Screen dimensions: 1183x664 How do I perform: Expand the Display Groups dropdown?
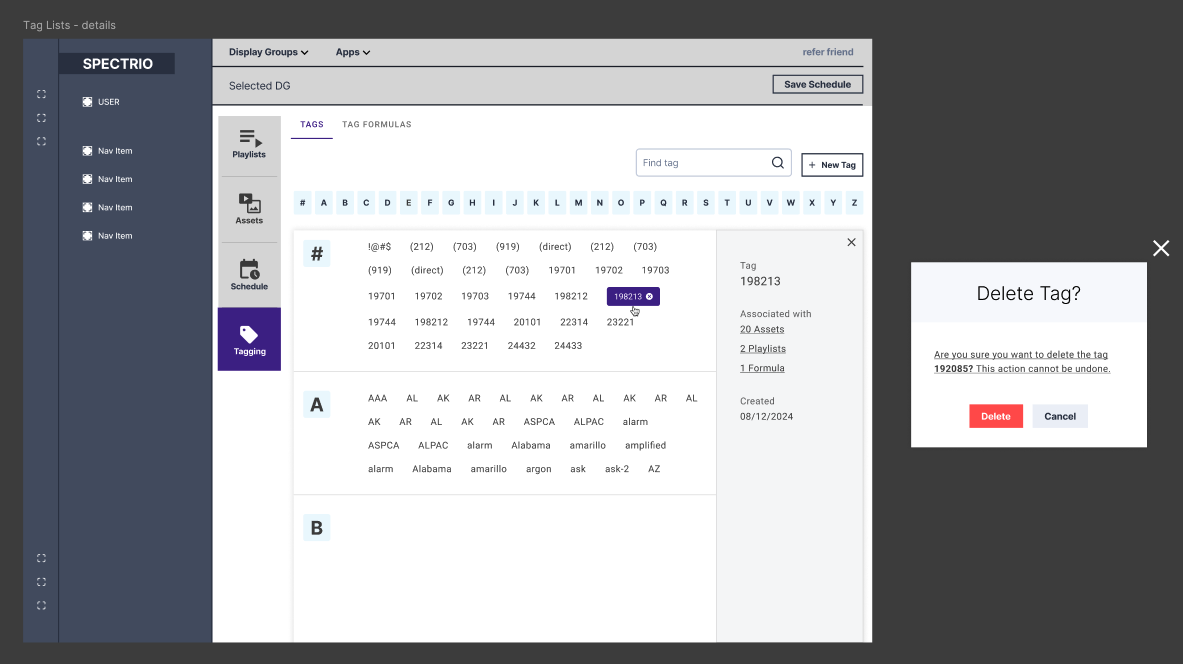(268, 52)
